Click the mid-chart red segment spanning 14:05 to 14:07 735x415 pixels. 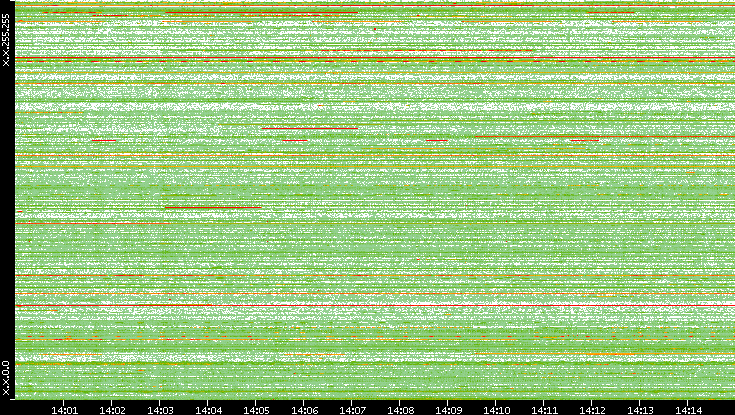tap(309, 128)
